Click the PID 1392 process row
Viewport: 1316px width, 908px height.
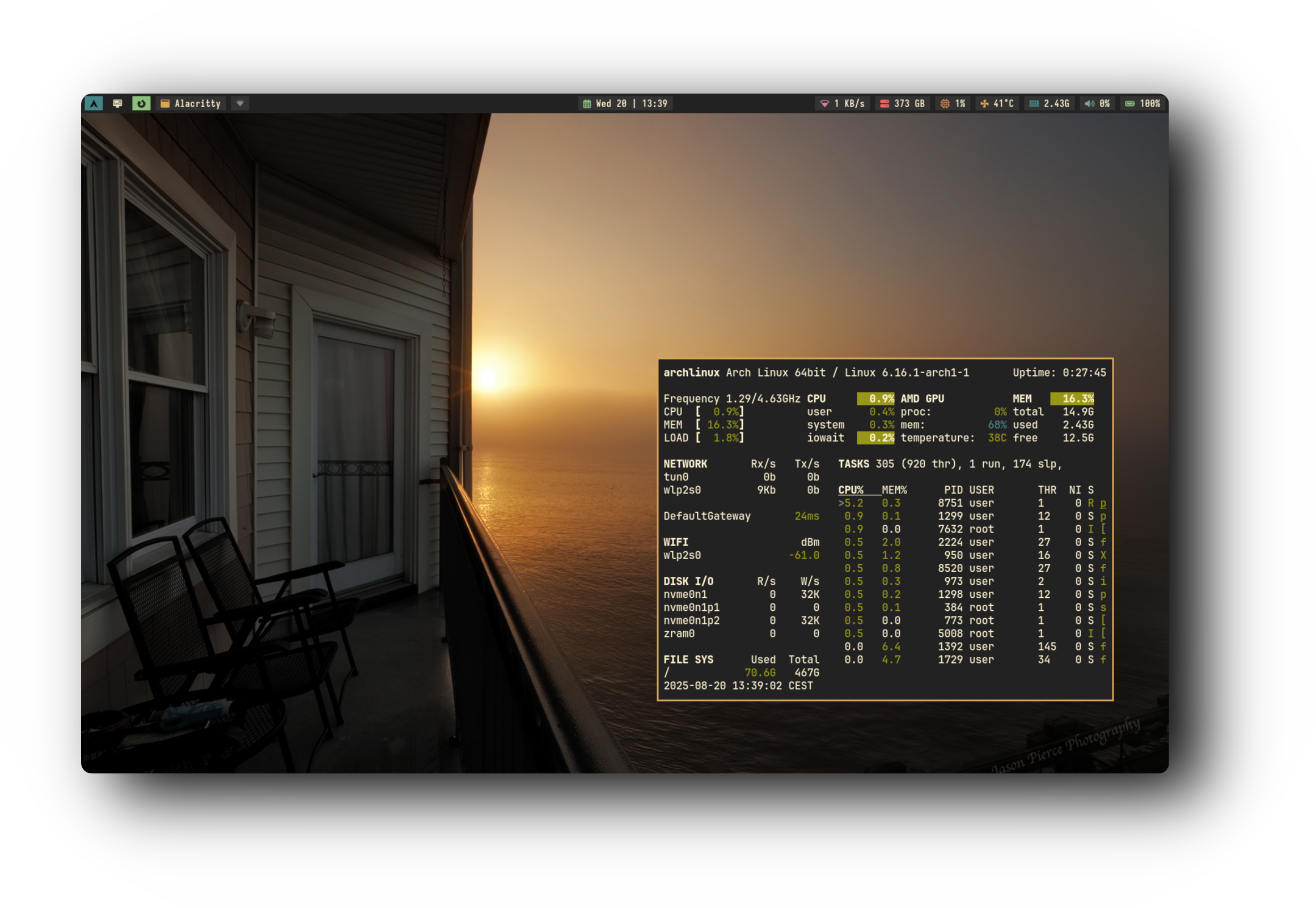point(950,647)
